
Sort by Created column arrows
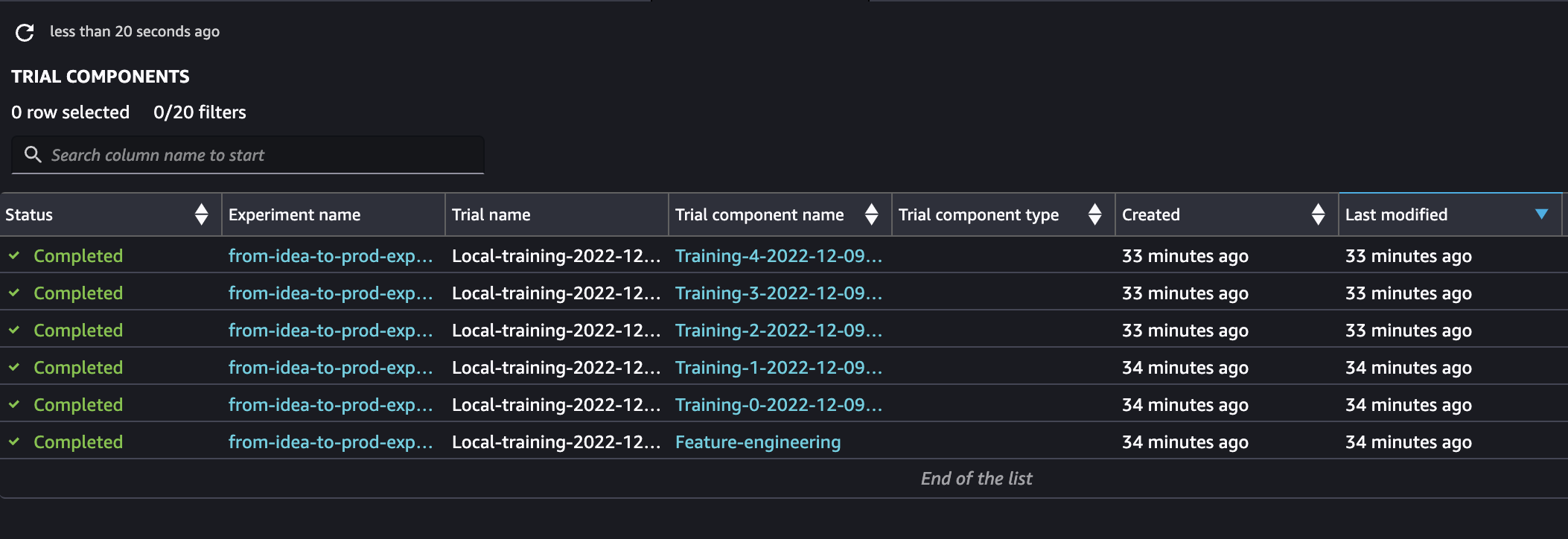click(1318, 214)
